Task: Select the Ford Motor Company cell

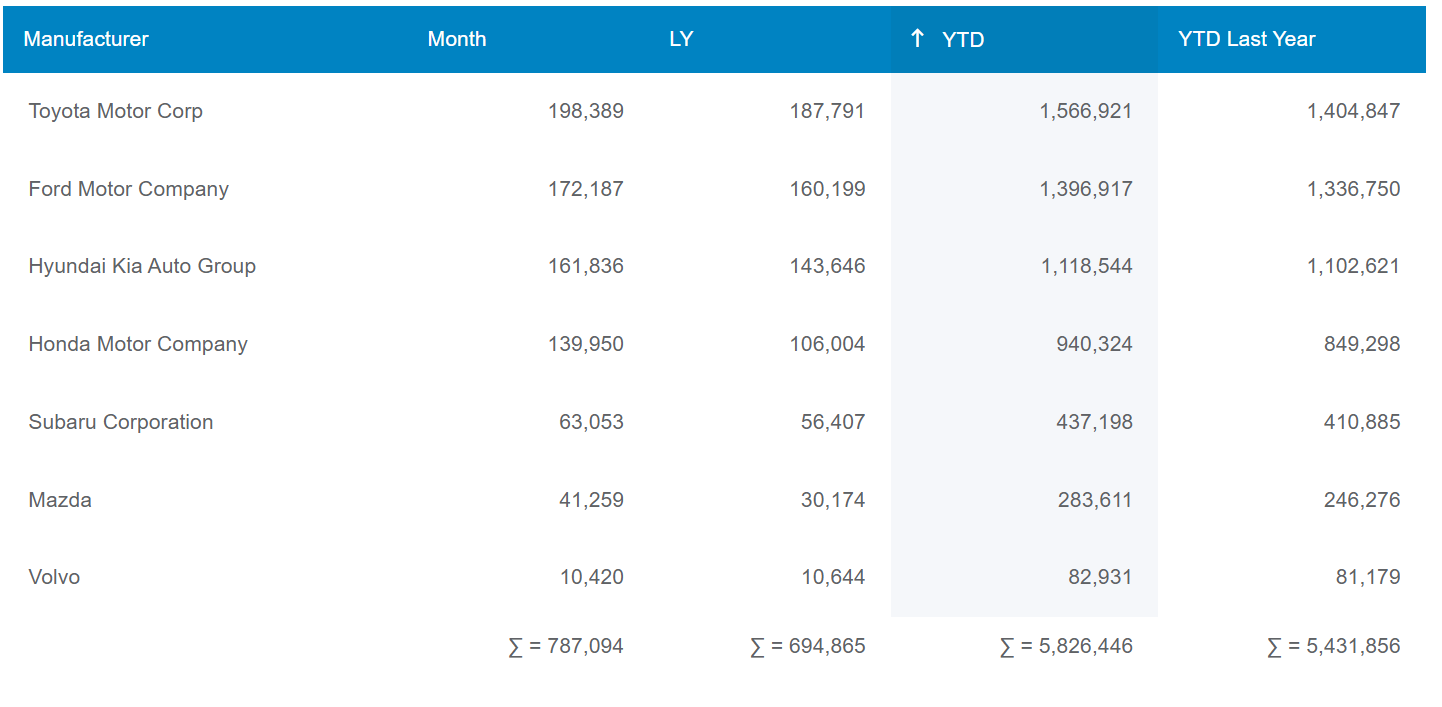Action: pos(129,189)
